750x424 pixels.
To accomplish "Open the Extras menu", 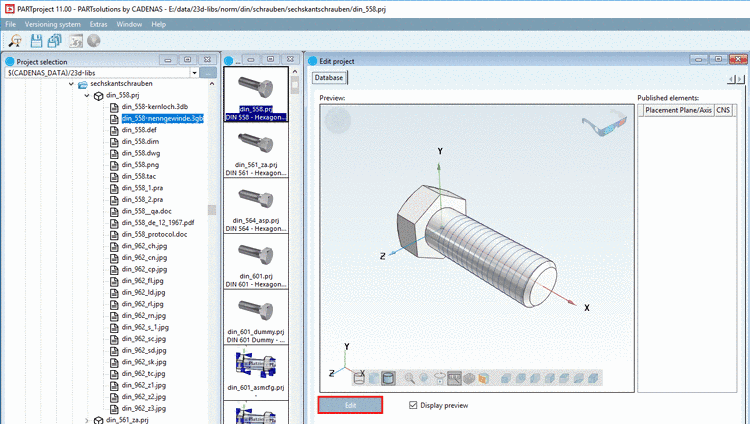I will [99, 24].
